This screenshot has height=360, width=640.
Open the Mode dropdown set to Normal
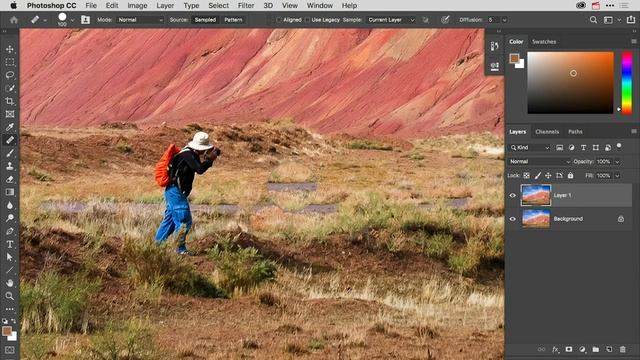140,20
